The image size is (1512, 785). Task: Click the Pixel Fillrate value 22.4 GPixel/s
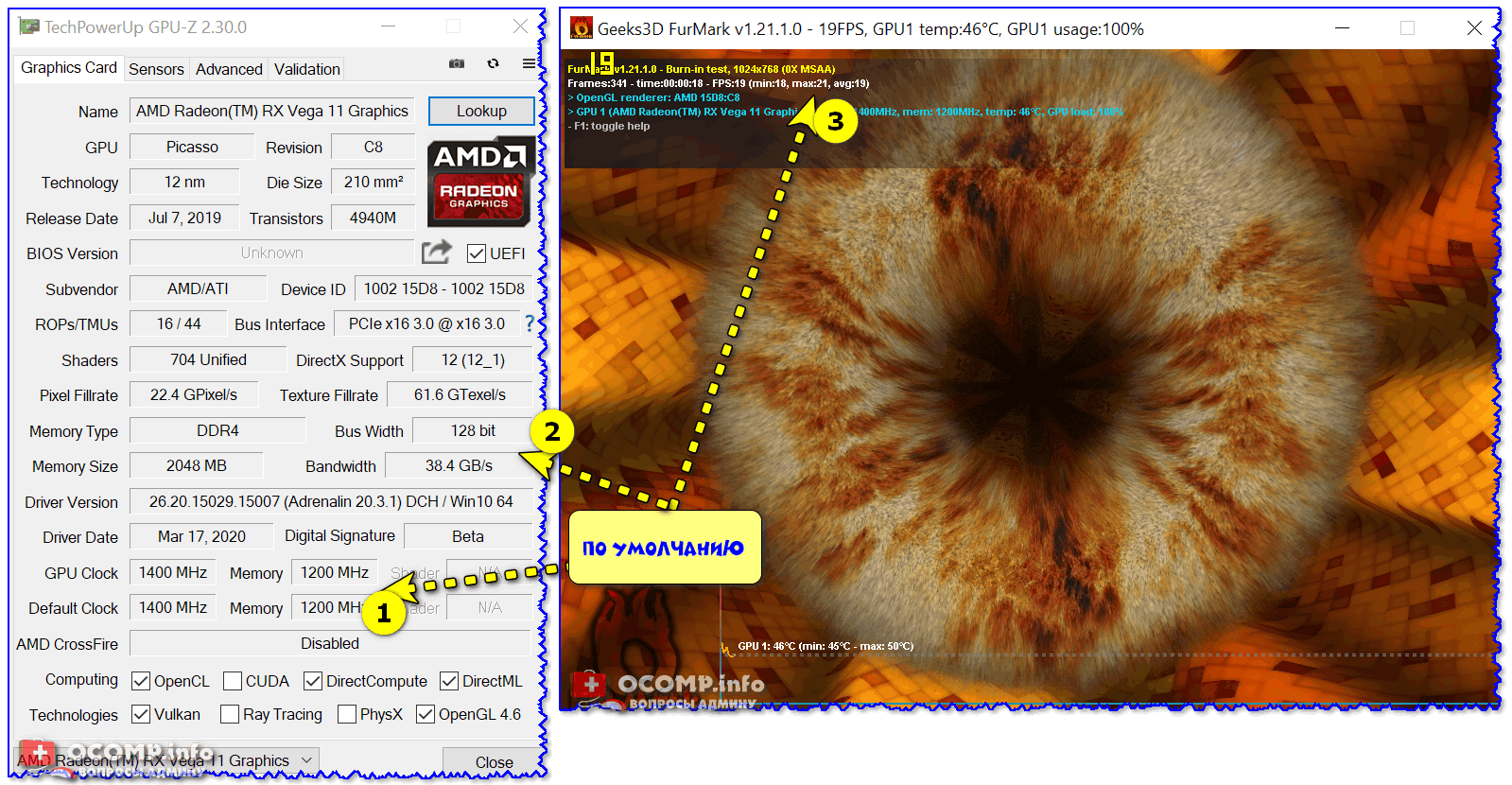point(194,394)
